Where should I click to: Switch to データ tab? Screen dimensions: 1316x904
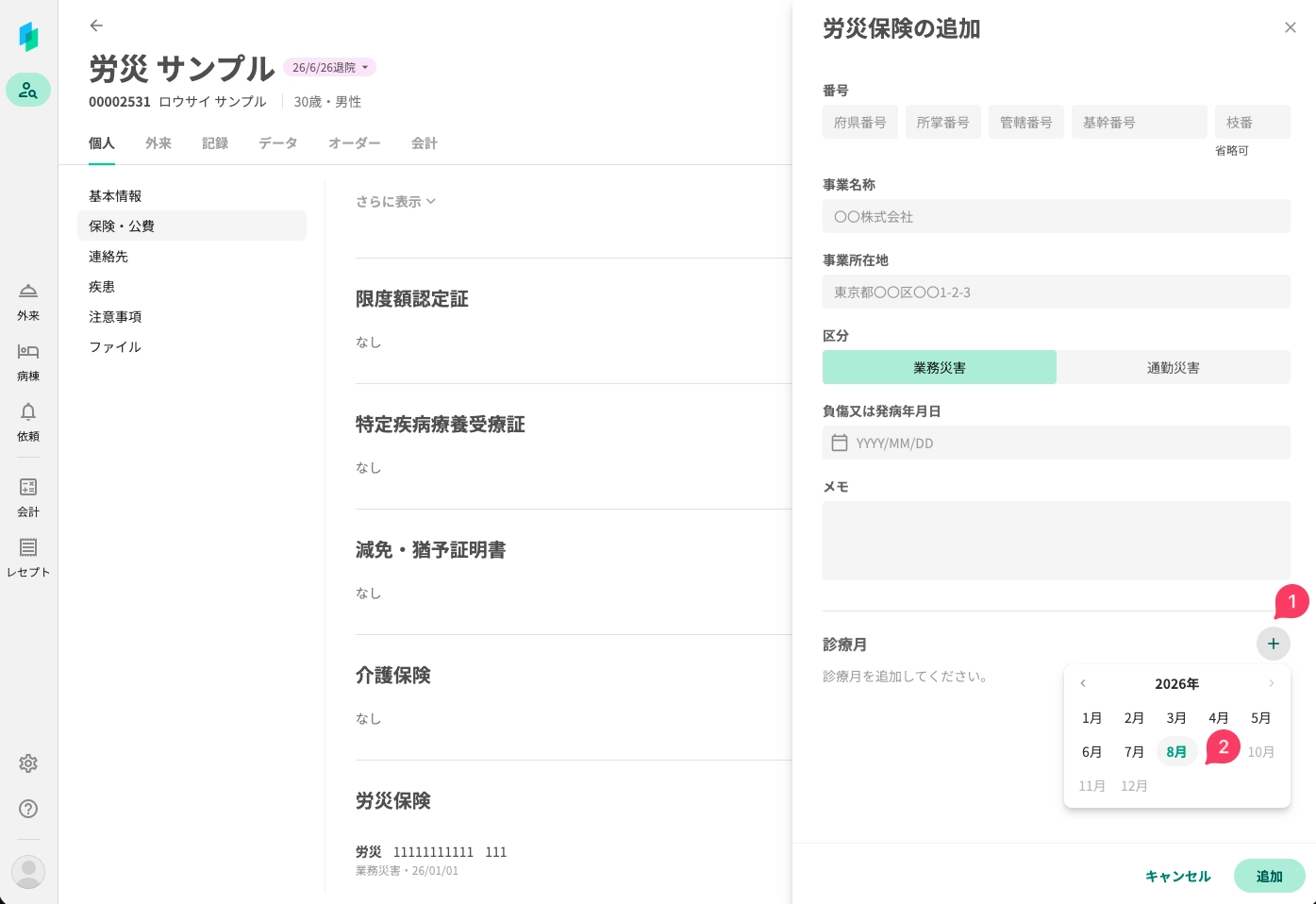click(278, 142)
